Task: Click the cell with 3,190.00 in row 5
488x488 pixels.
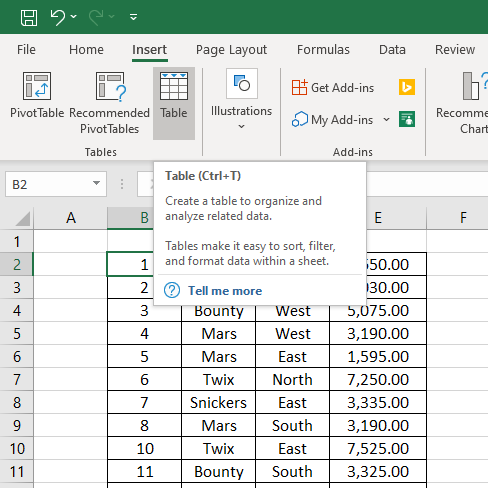Action: [x=378, y=333]
